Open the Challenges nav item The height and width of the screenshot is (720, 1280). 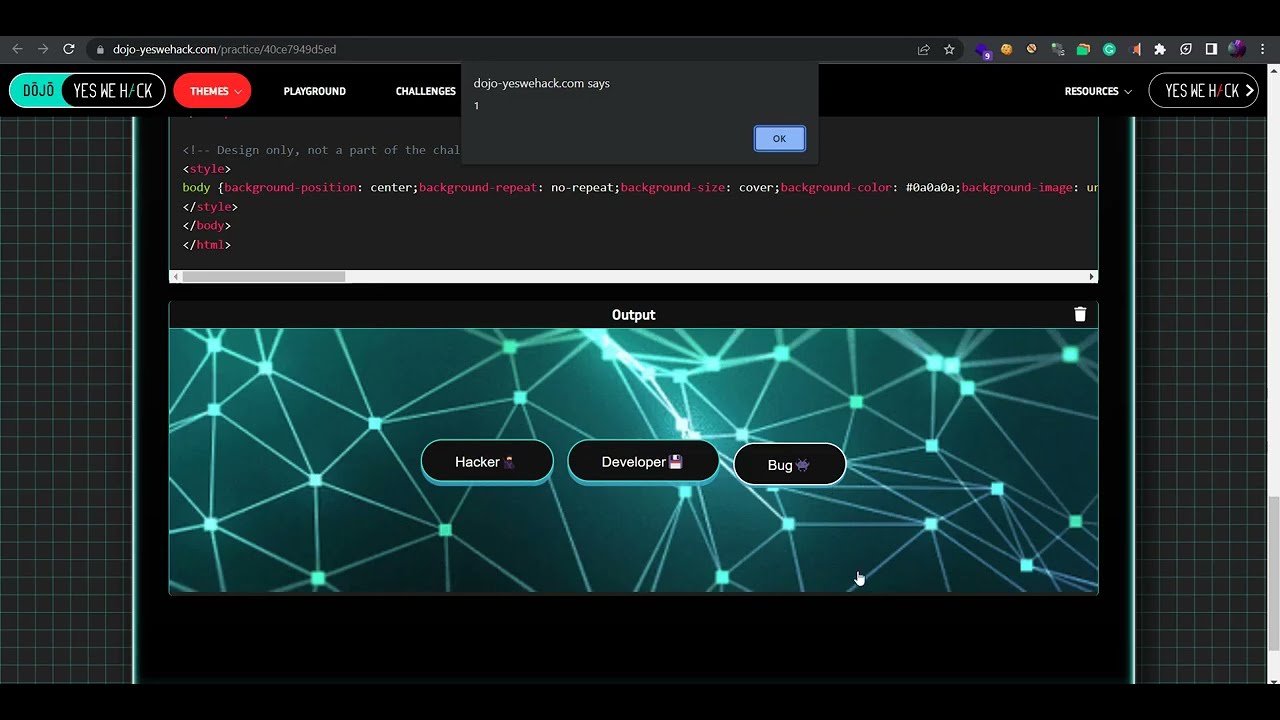coord(425,91)
